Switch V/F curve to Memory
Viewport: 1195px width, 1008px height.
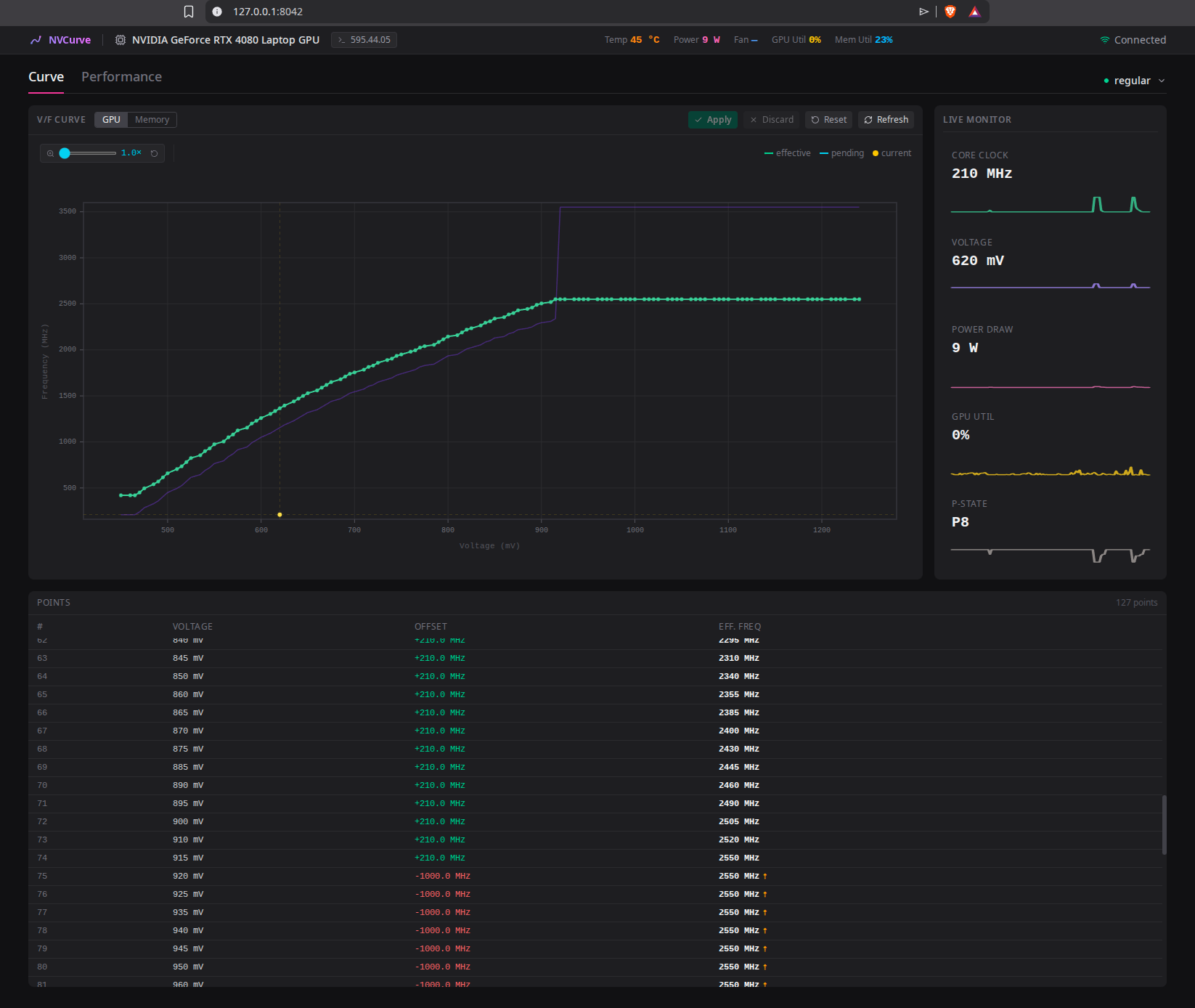click(x=152, y=120)
